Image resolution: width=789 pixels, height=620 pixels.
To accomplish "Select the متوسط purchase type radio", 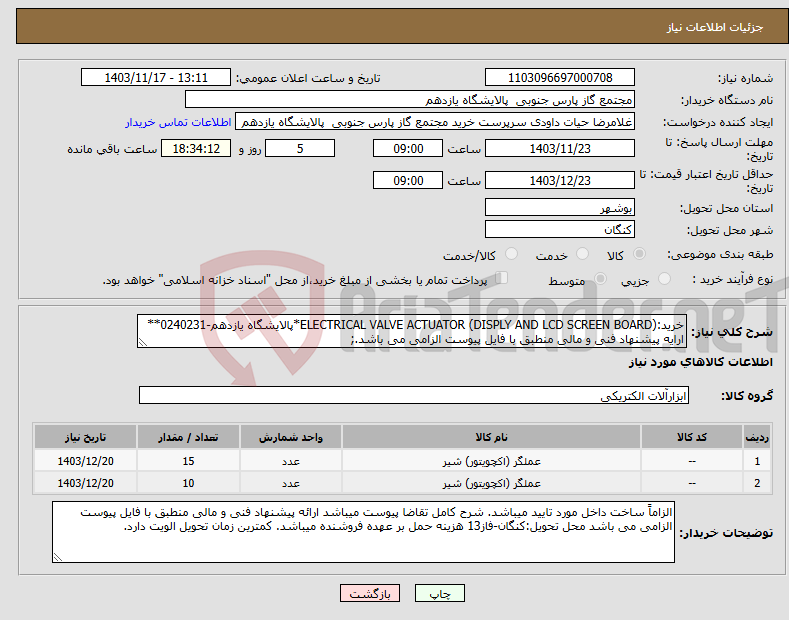I will (x=600, y=278).
